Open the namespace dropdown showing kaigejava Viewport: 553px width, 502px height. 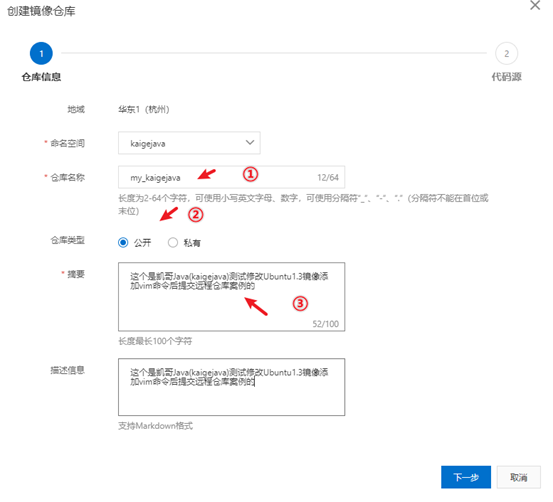click(189, 143)
